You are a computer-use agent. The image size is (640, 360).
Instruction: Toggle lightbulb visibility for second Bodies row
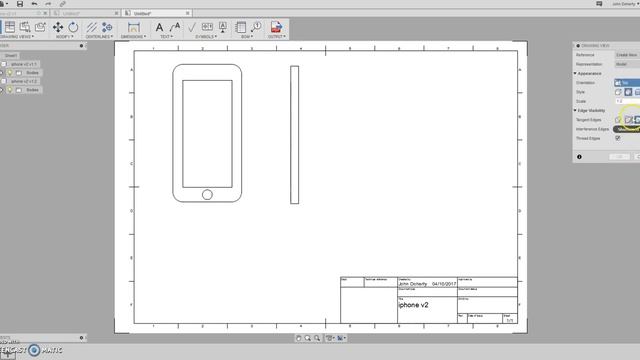pos(10,90)
